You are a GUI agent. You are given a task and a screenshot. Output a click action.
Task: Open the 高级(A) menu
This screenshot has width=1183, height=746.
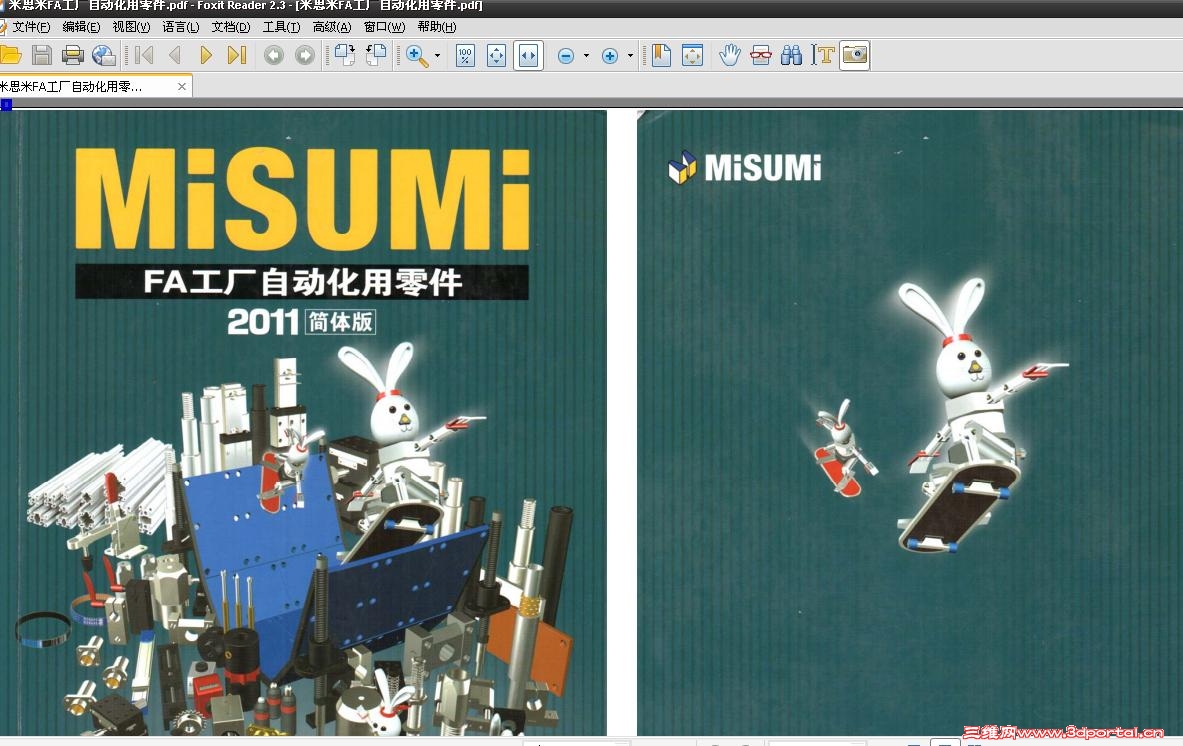pos(332,27)
